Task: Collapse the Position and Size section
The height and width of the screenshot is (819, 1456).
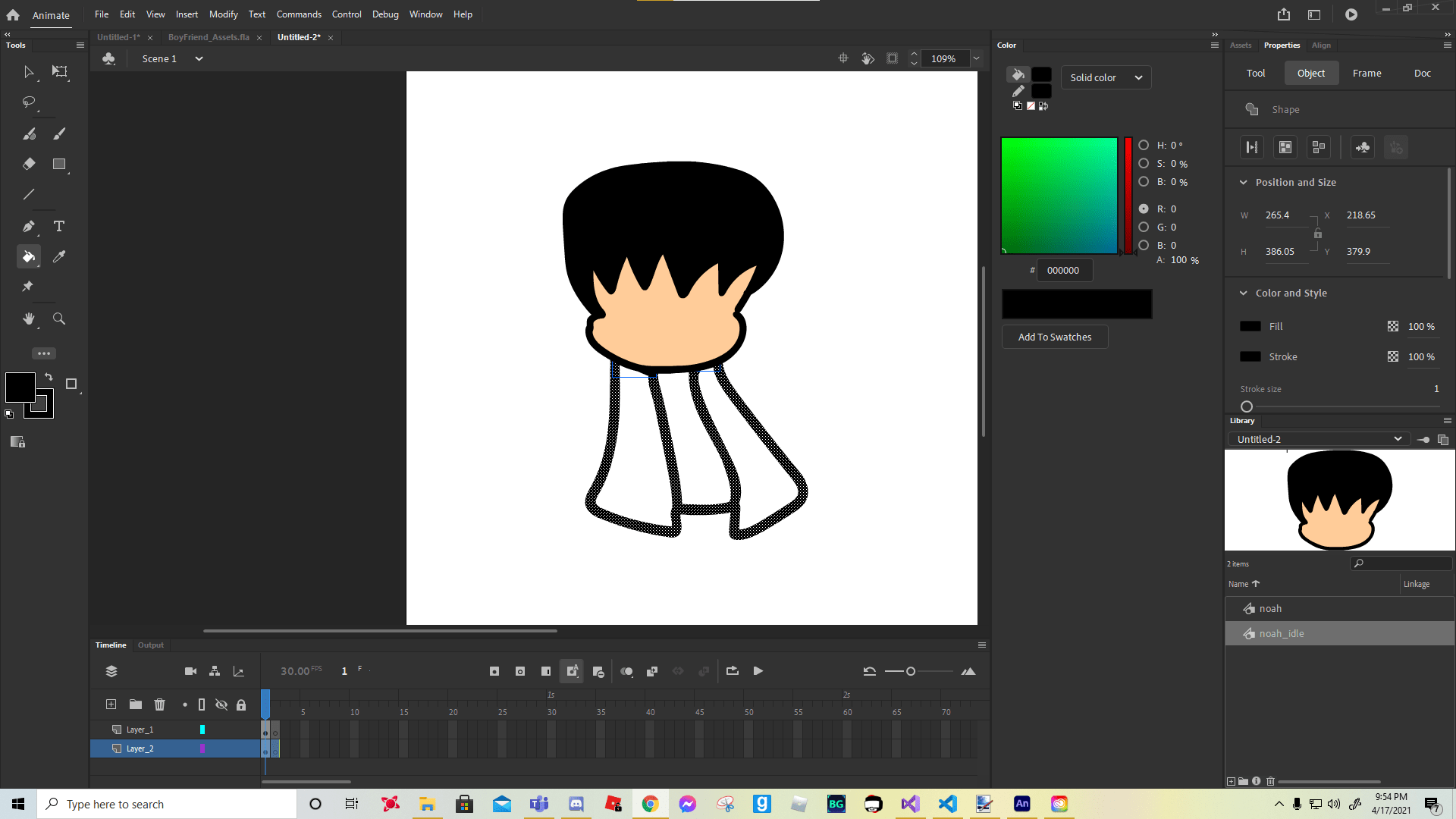Action: point(1244,182)
